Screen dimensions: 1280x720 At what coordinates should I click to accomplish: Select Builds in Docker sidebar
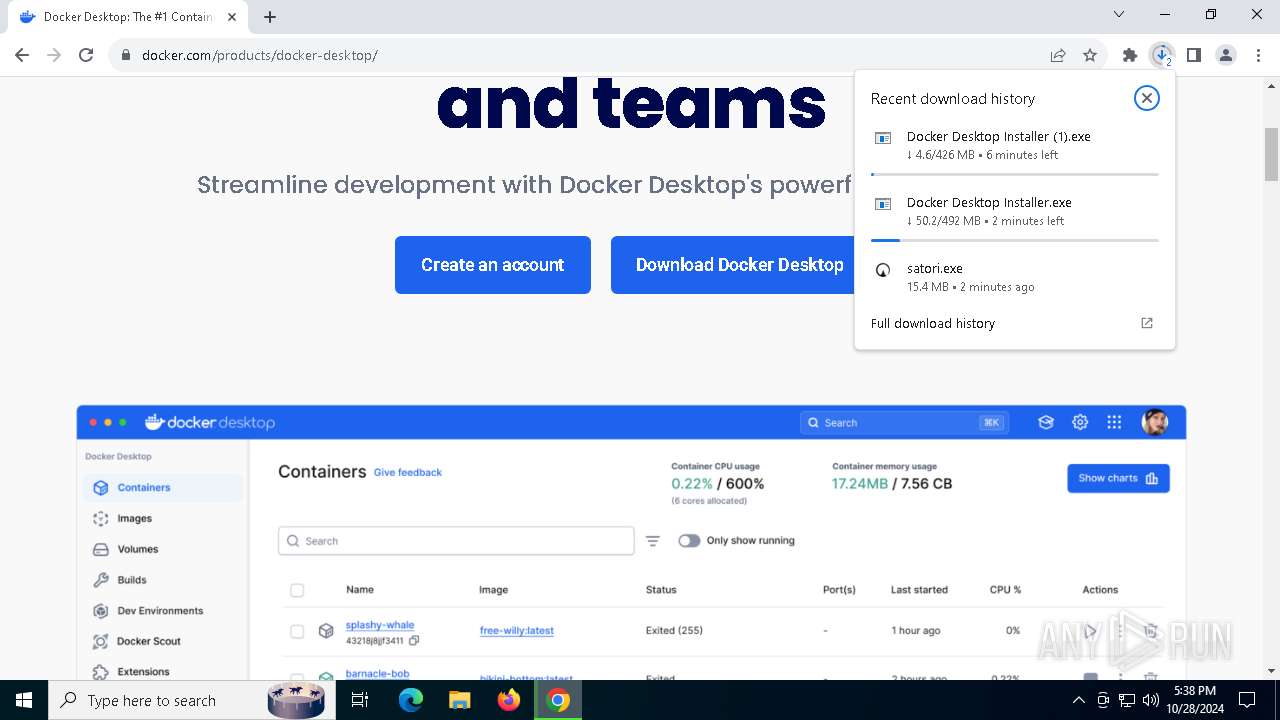[163, 580]
